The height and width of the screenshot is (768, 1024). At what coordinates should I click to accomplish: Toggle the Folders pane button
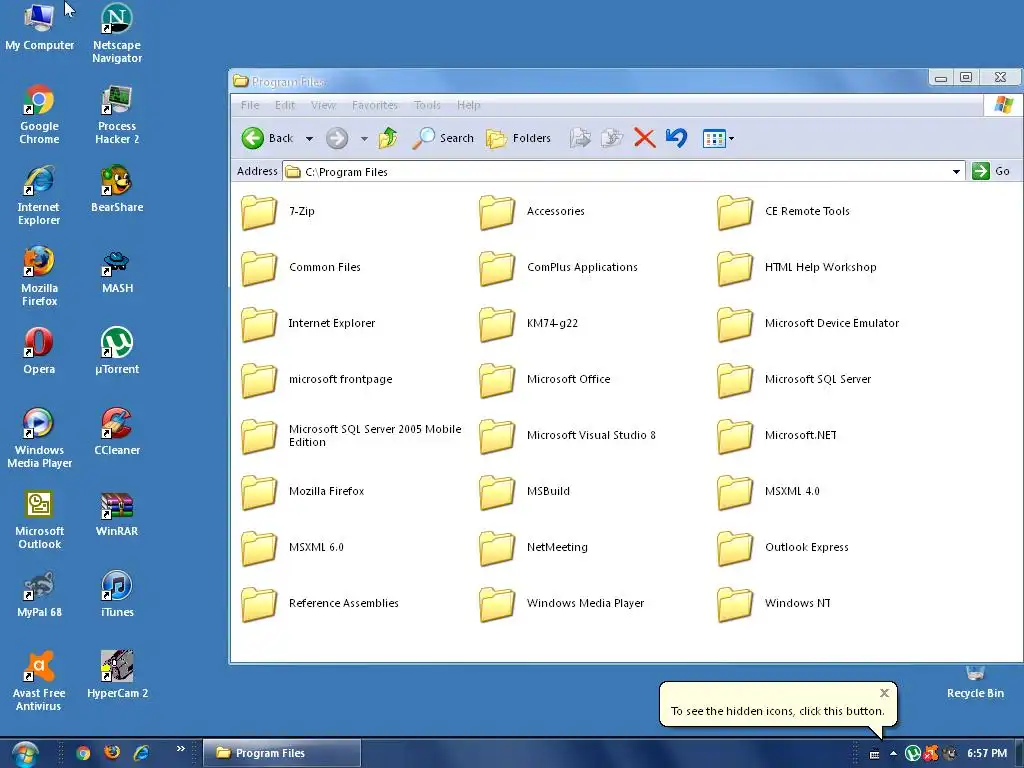pos(519,138)
